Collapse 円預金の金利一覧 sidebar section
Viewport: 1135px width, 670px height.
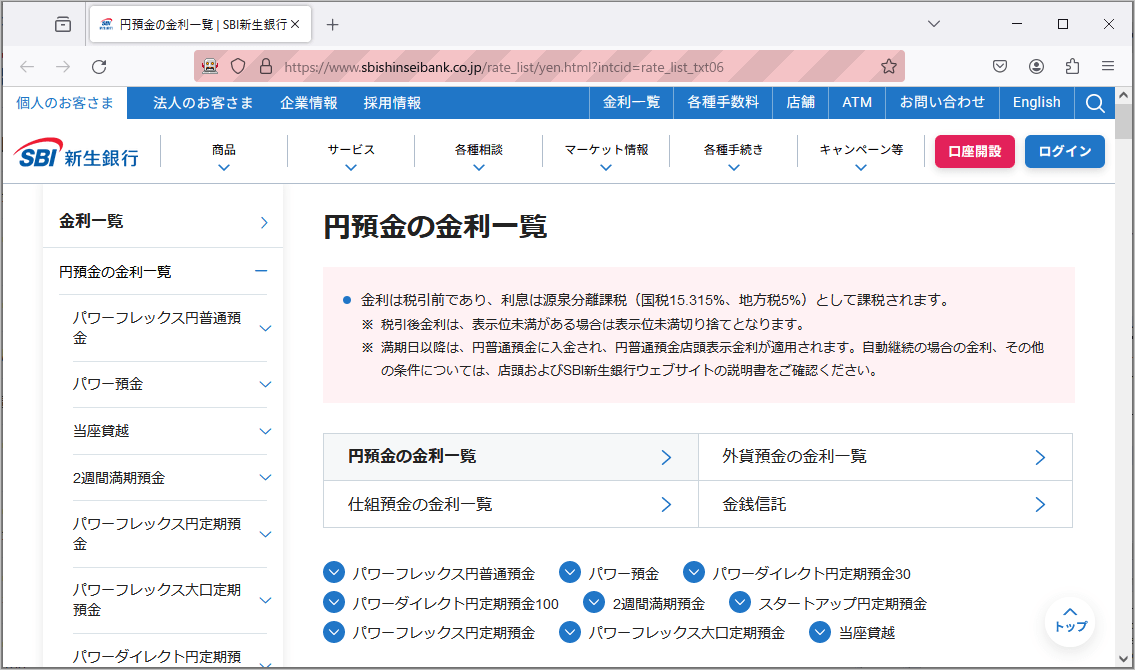pos(261,271)
